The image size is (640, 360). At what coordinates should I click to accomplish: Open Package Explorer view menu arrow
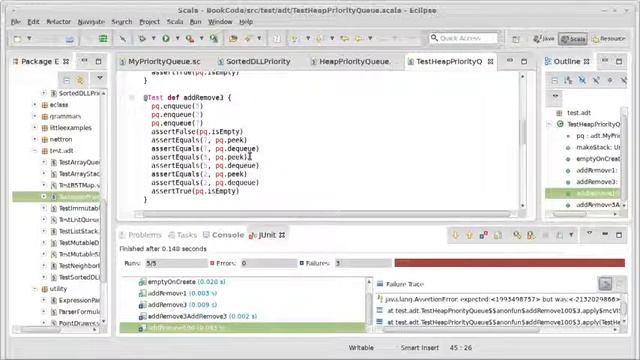pyautogui.click(x=100, y=78)
